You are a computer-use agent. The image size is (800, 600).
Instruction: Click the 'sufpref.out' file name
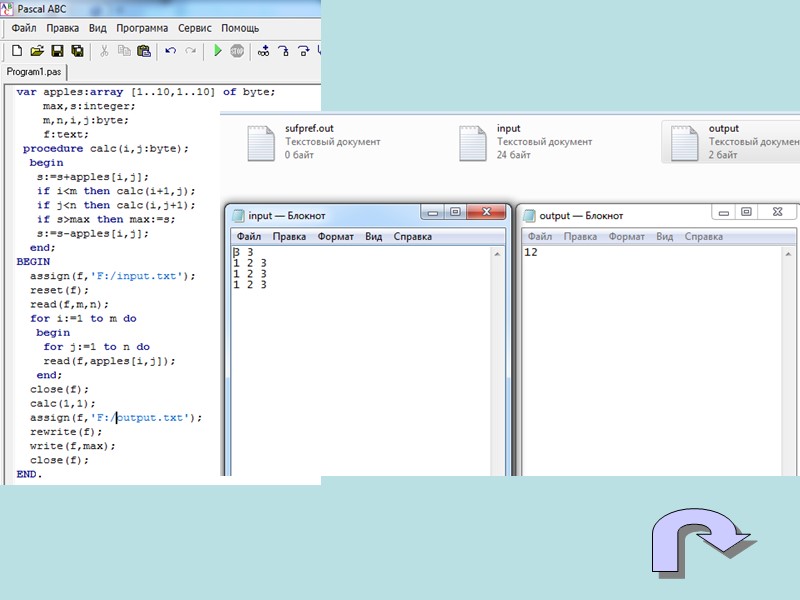[x=309, y=129]
